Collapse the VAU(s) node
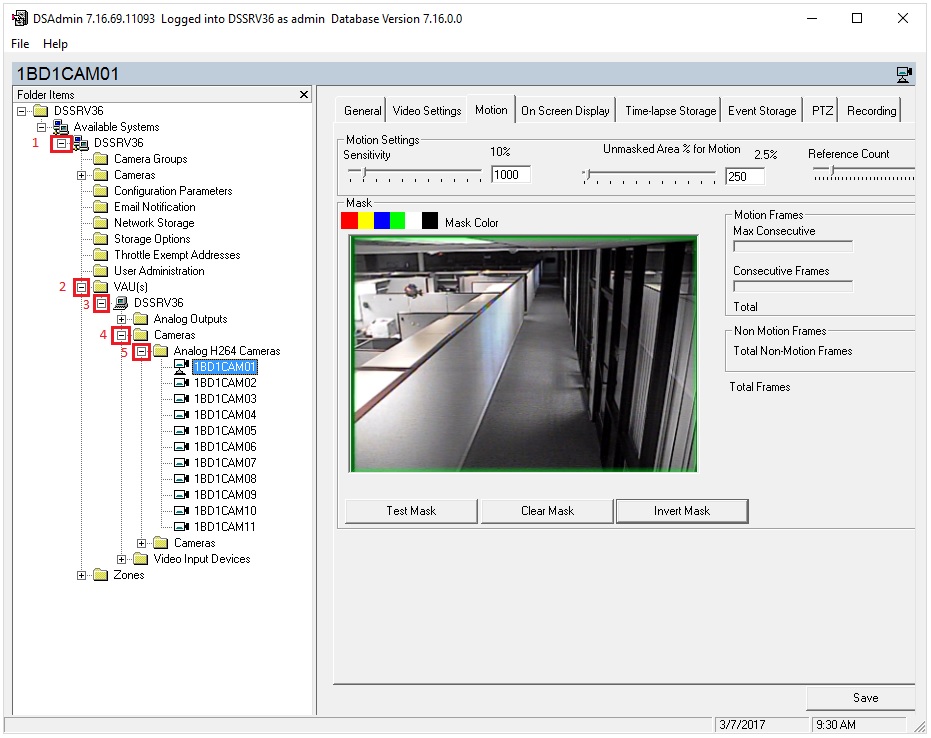 (x=80, y=286)
